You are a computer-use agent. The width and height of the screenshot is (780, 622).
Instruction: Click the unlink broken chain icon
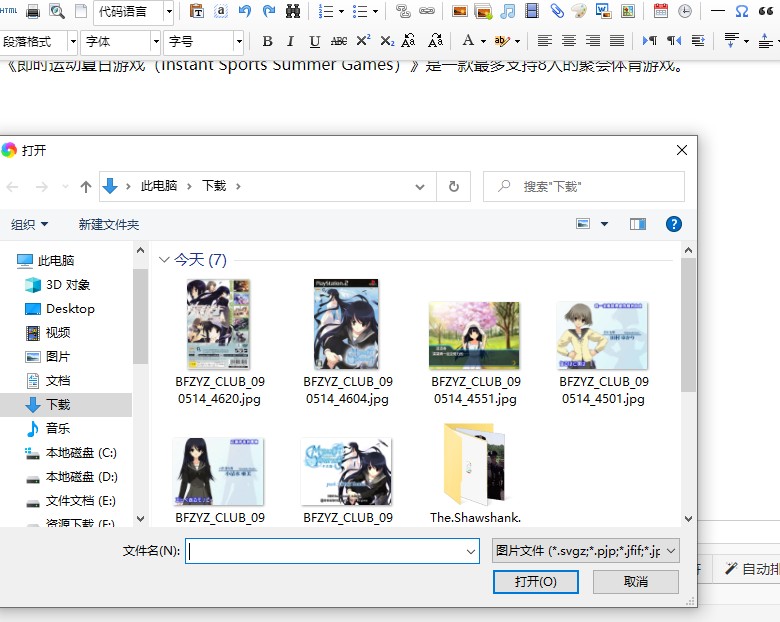click(403, 10)
